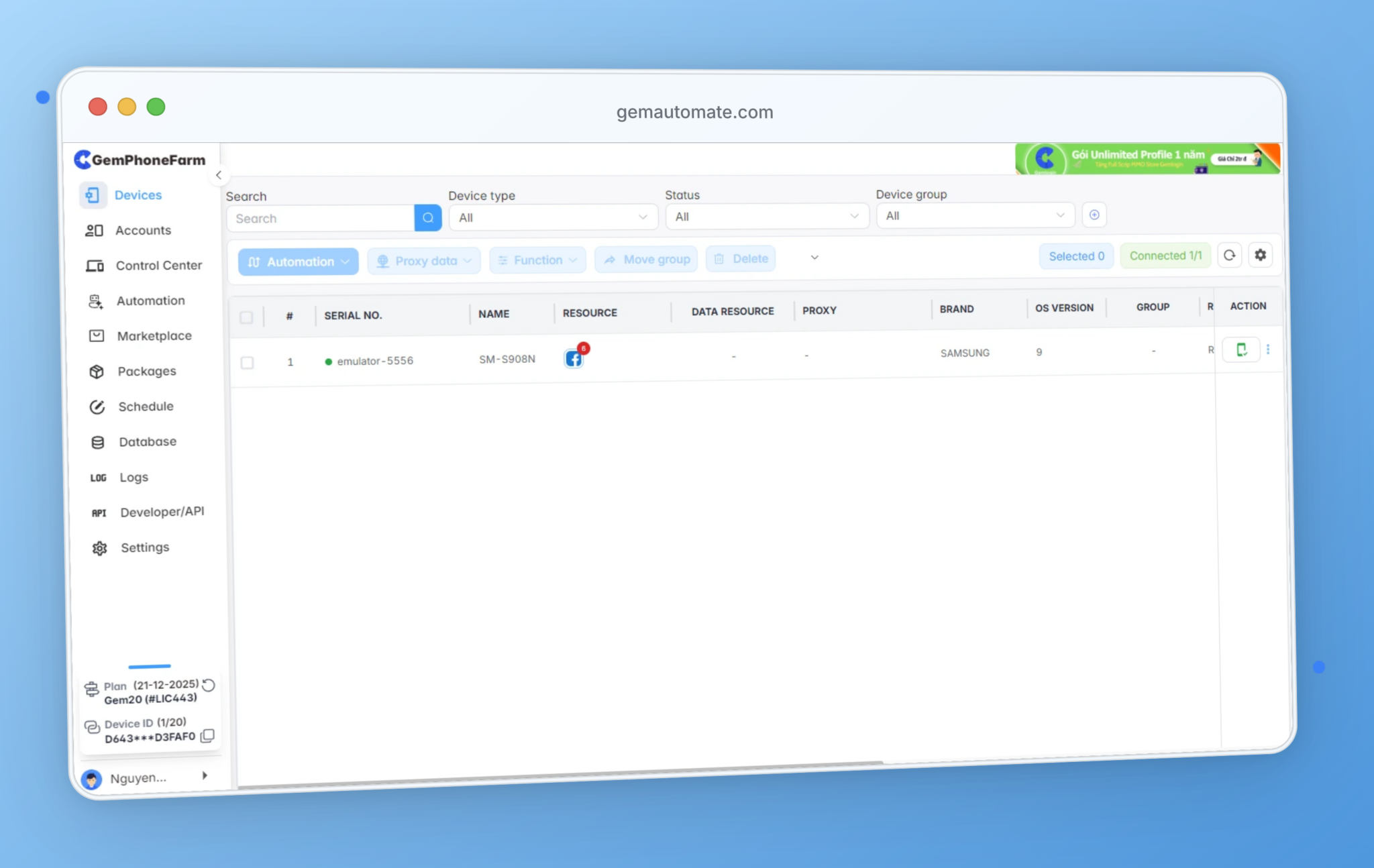Expand the Device type filter

(x=551, y=217)
